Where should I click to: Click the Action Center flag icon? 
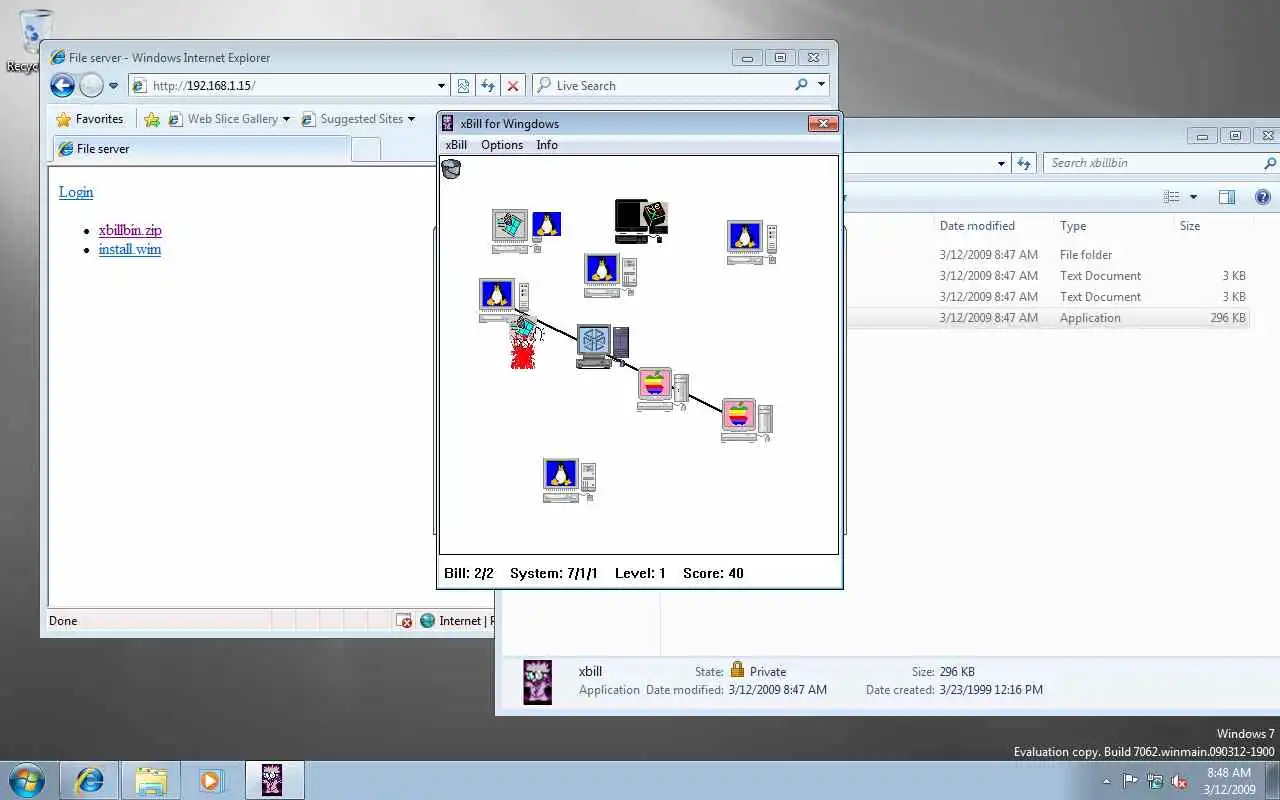click(1130, 781)
